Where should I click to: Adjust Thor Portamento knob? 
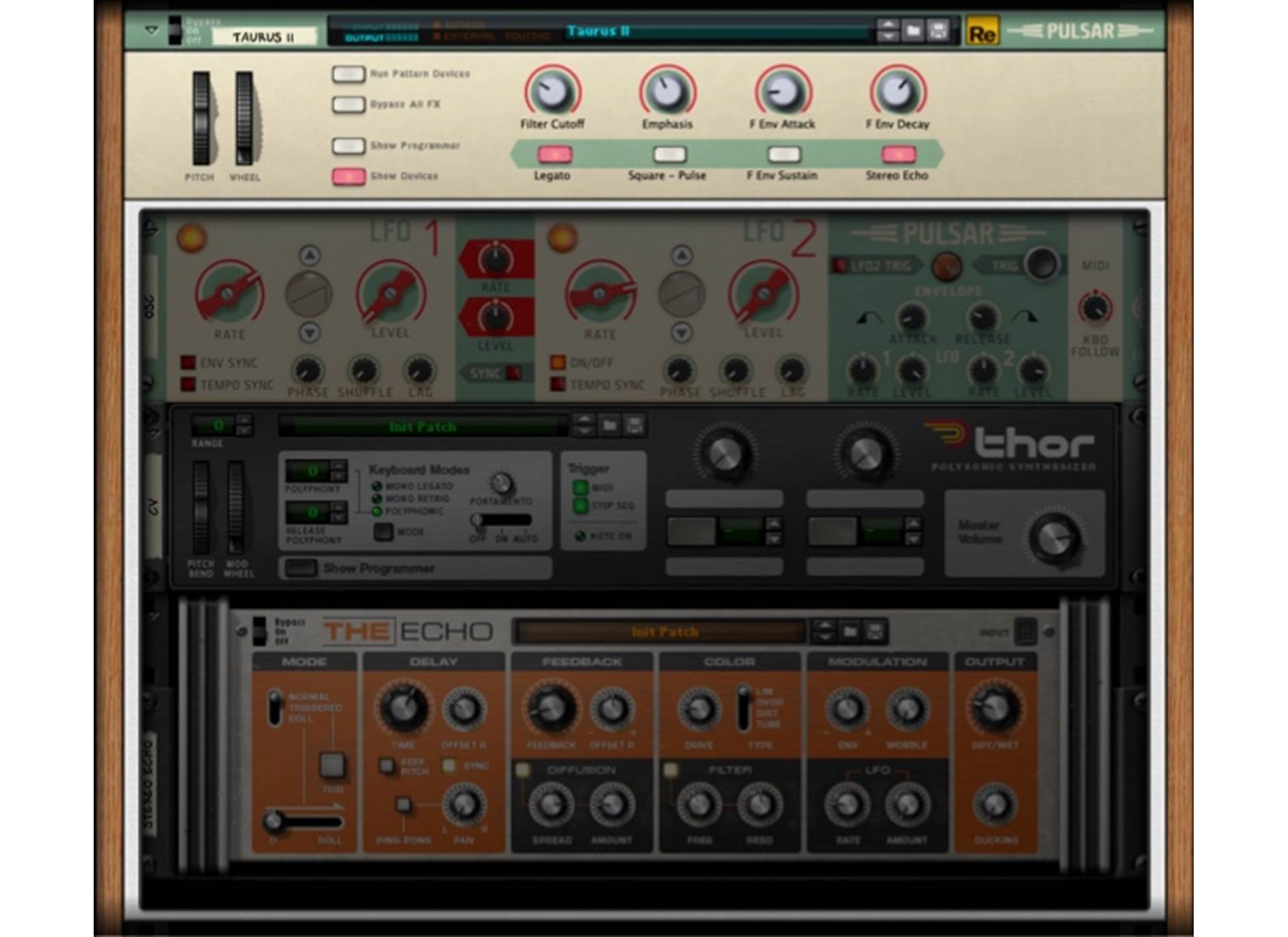(501, 483)
